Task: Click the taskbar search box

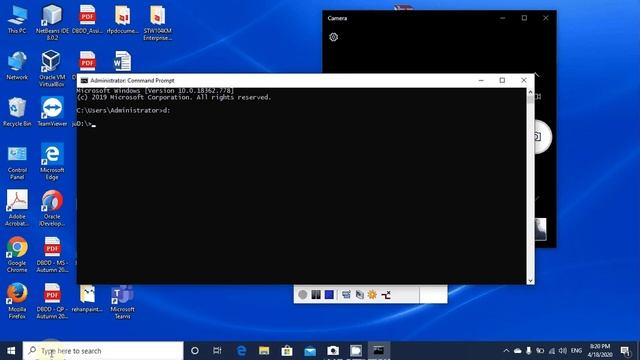Action: tap(103, 351)
